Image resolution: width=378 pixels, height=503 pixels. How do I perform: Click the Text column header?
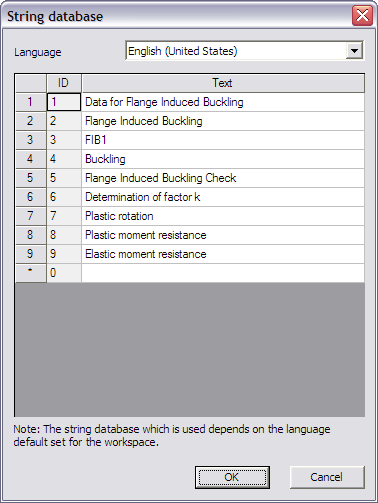click(x=223, y=83)
